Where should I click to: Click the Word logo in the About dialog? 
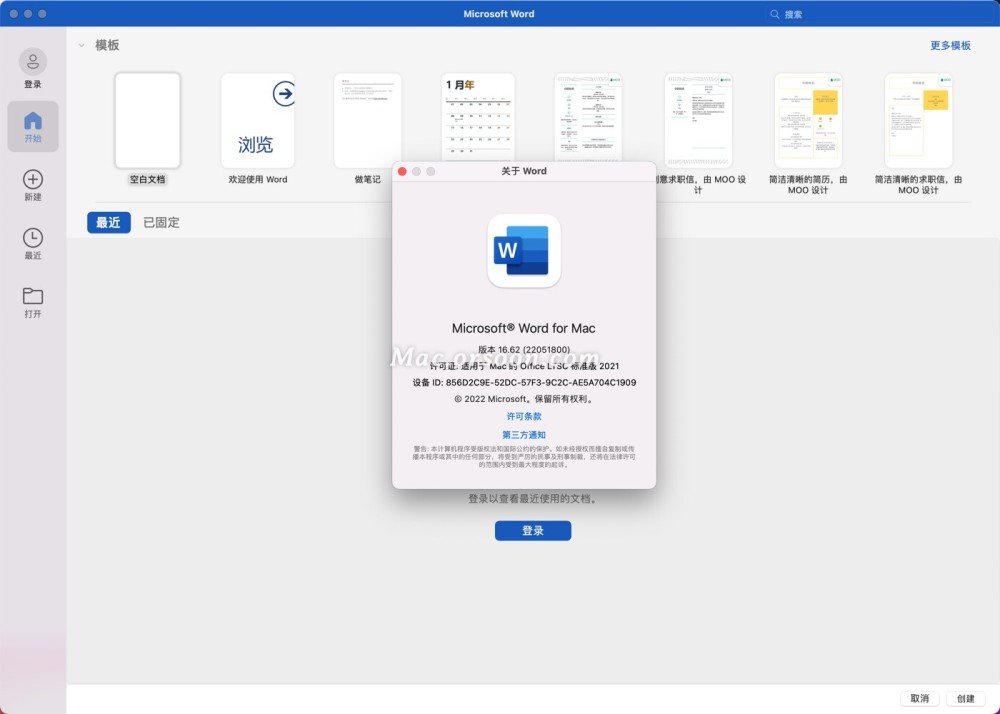[523, 253]
